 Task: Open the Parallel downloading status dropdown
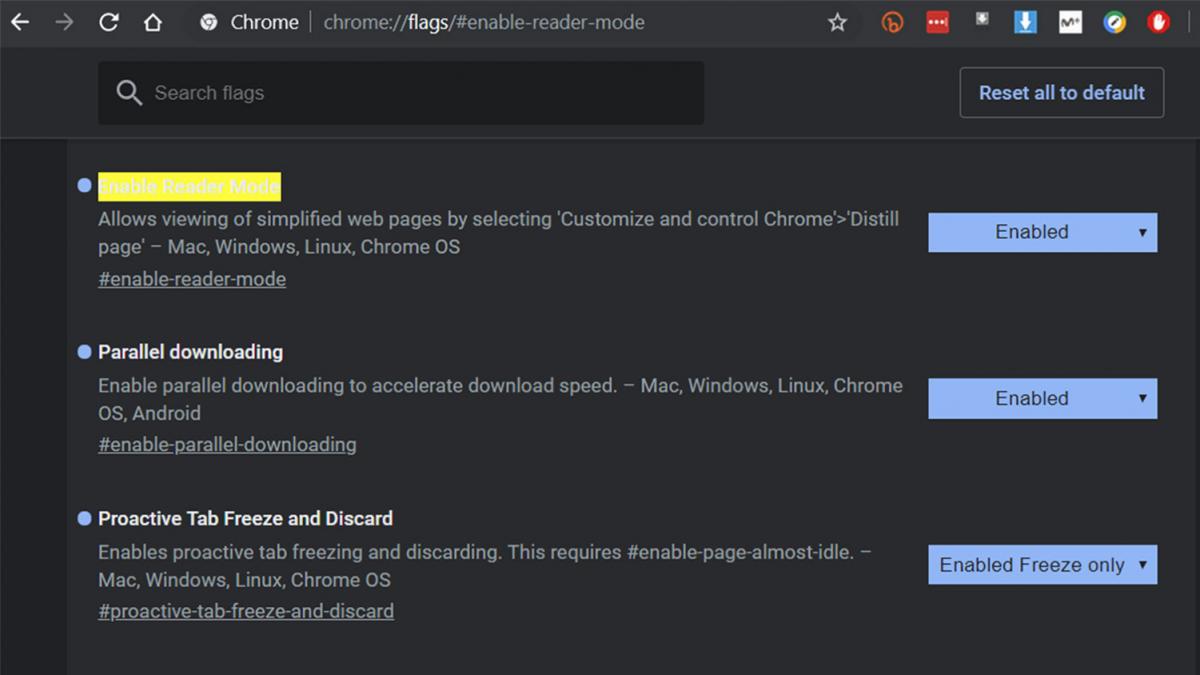coord(1042,398)
